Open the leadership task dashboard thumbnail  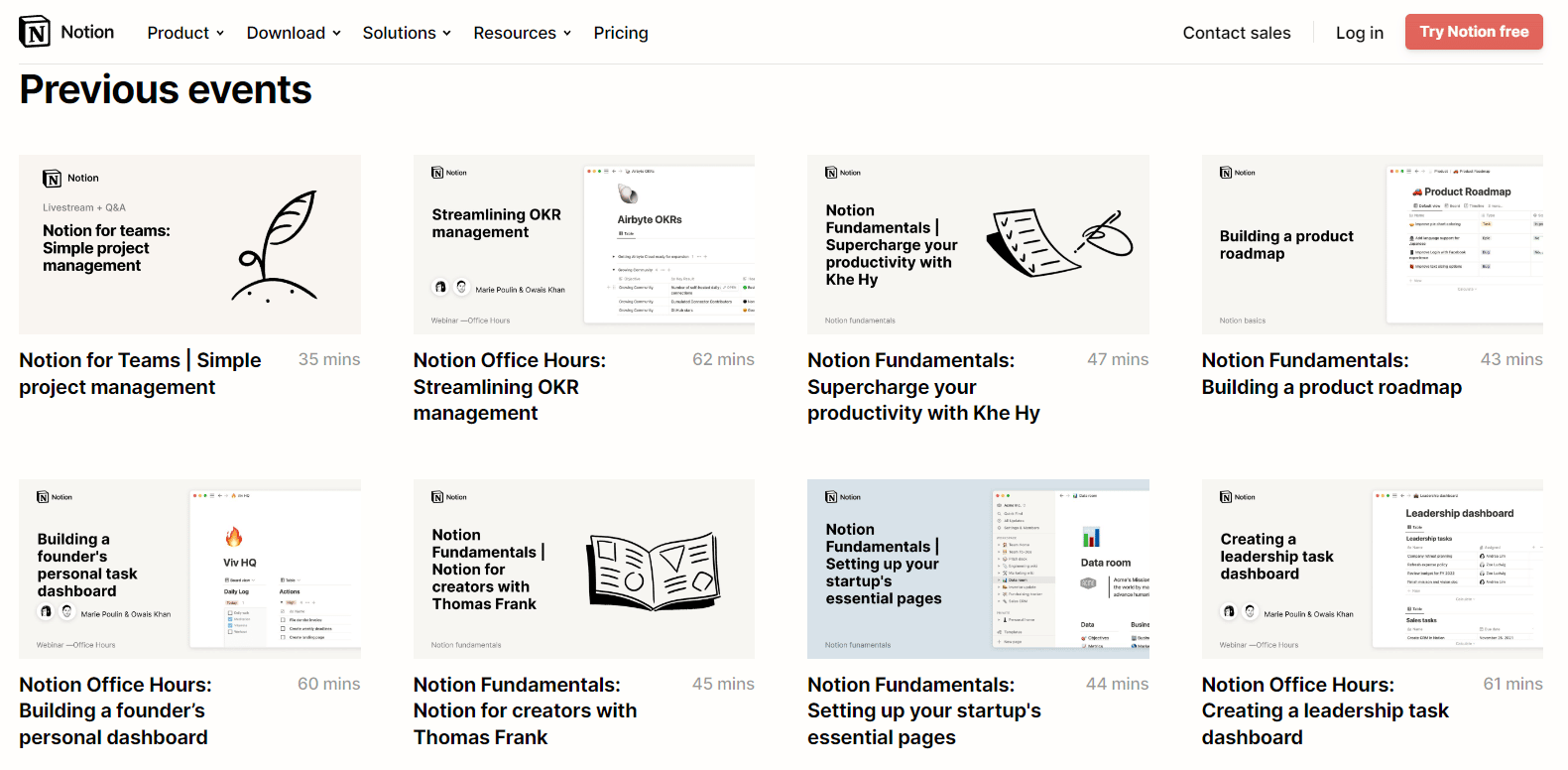point(1373,569)
